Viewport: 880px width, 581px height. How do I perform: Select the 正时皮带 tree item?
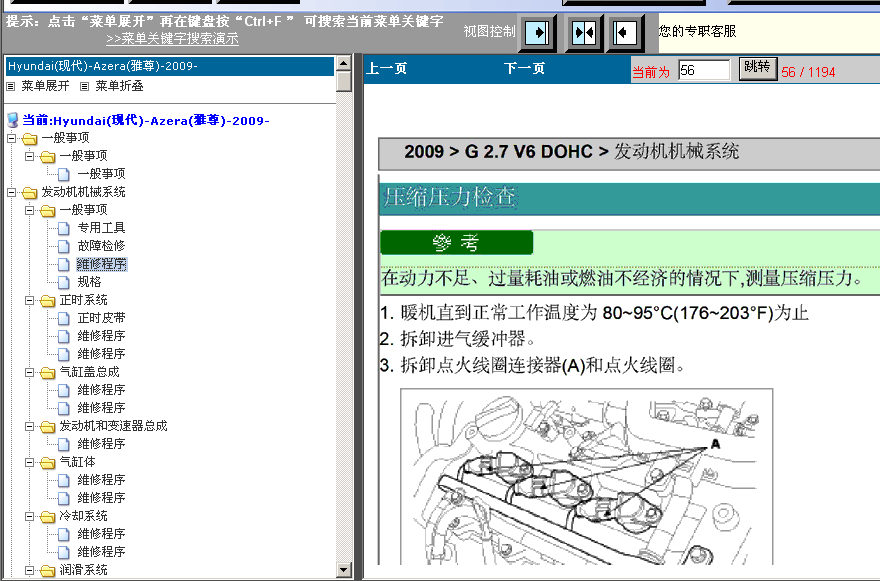click(x=101, y=318)
